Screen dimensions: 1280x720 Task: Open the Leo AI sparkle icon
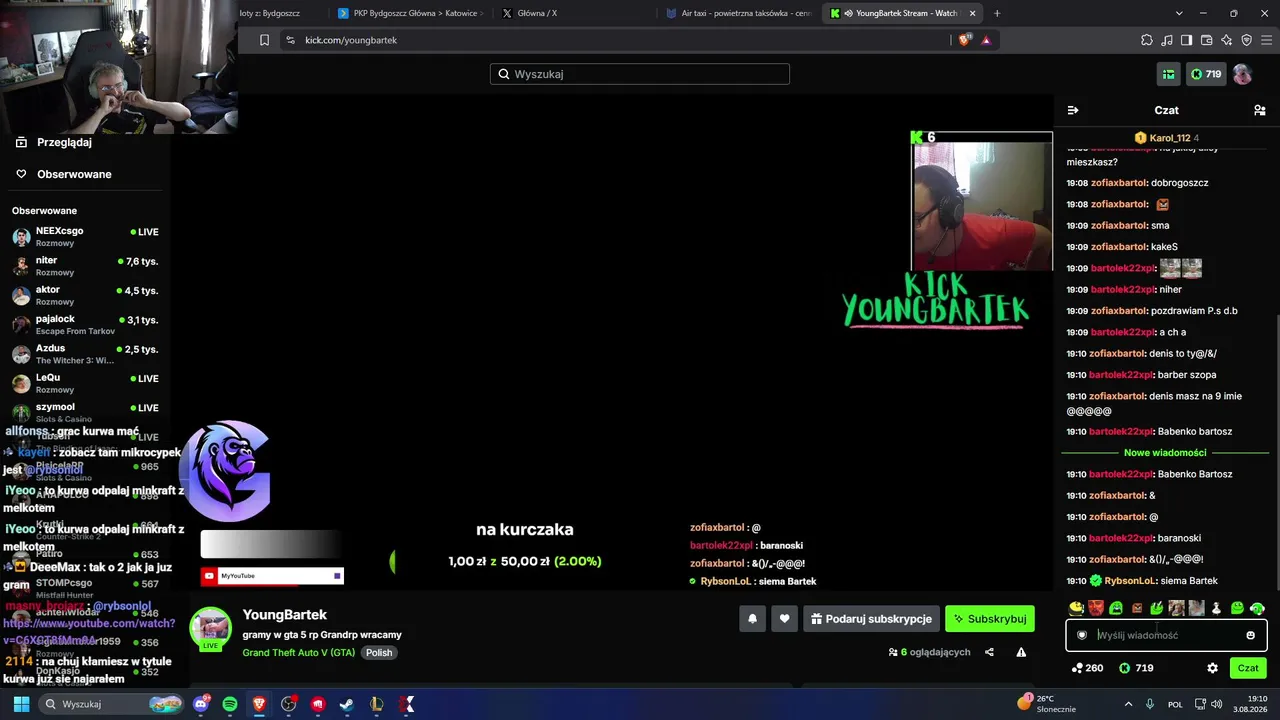(x=1227, y=40)
